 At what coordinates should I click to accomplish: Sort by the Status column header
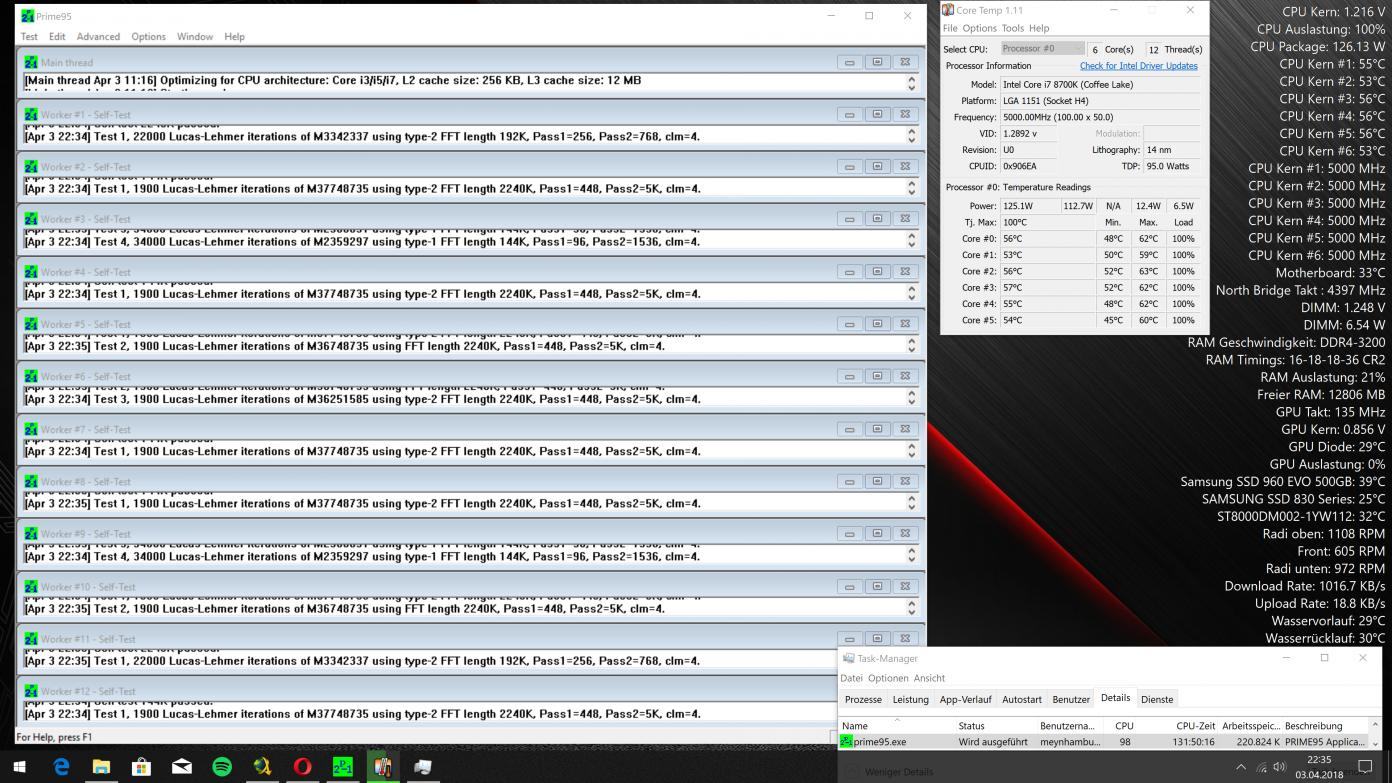pyautogui.click(x=995, y=725)
